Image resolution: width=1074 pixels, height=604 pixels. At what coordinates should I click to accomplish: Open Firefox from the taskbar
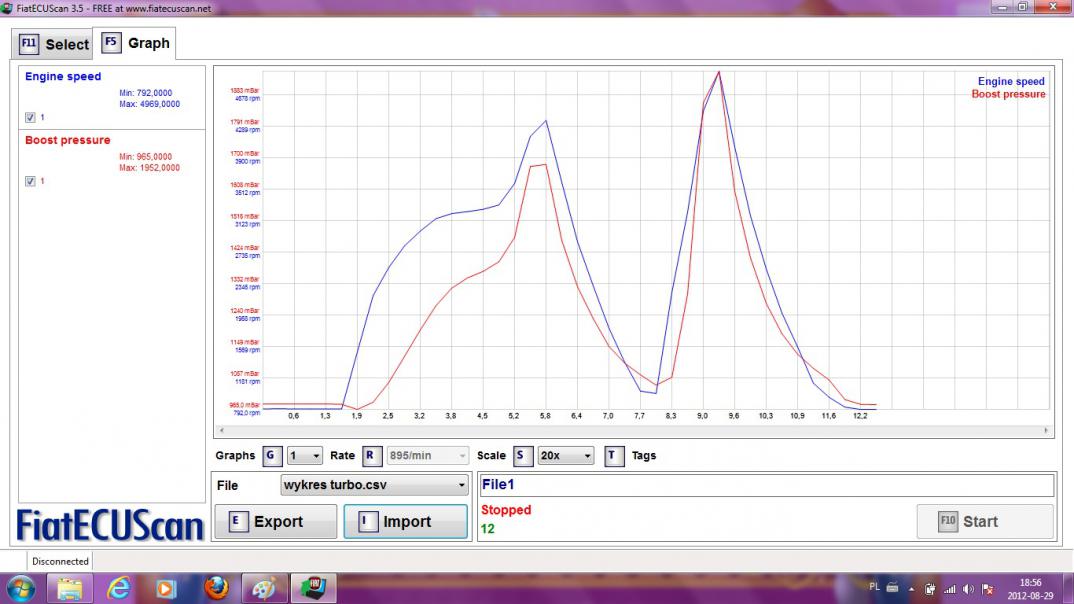coord(216,588)
